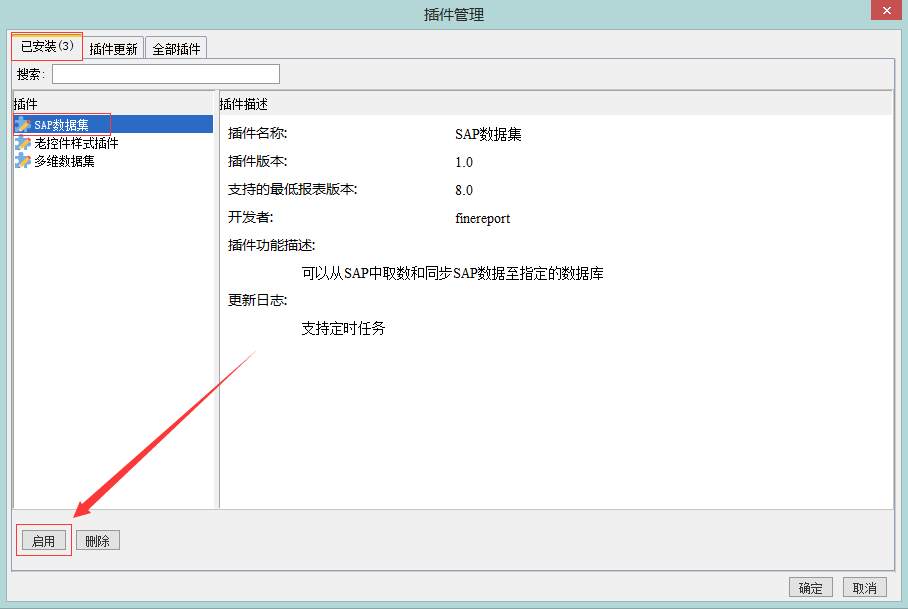Select the SAP数据集 plugin row
Image resolution: width=908 pixels, height=609 pixels.
point(114,124)
